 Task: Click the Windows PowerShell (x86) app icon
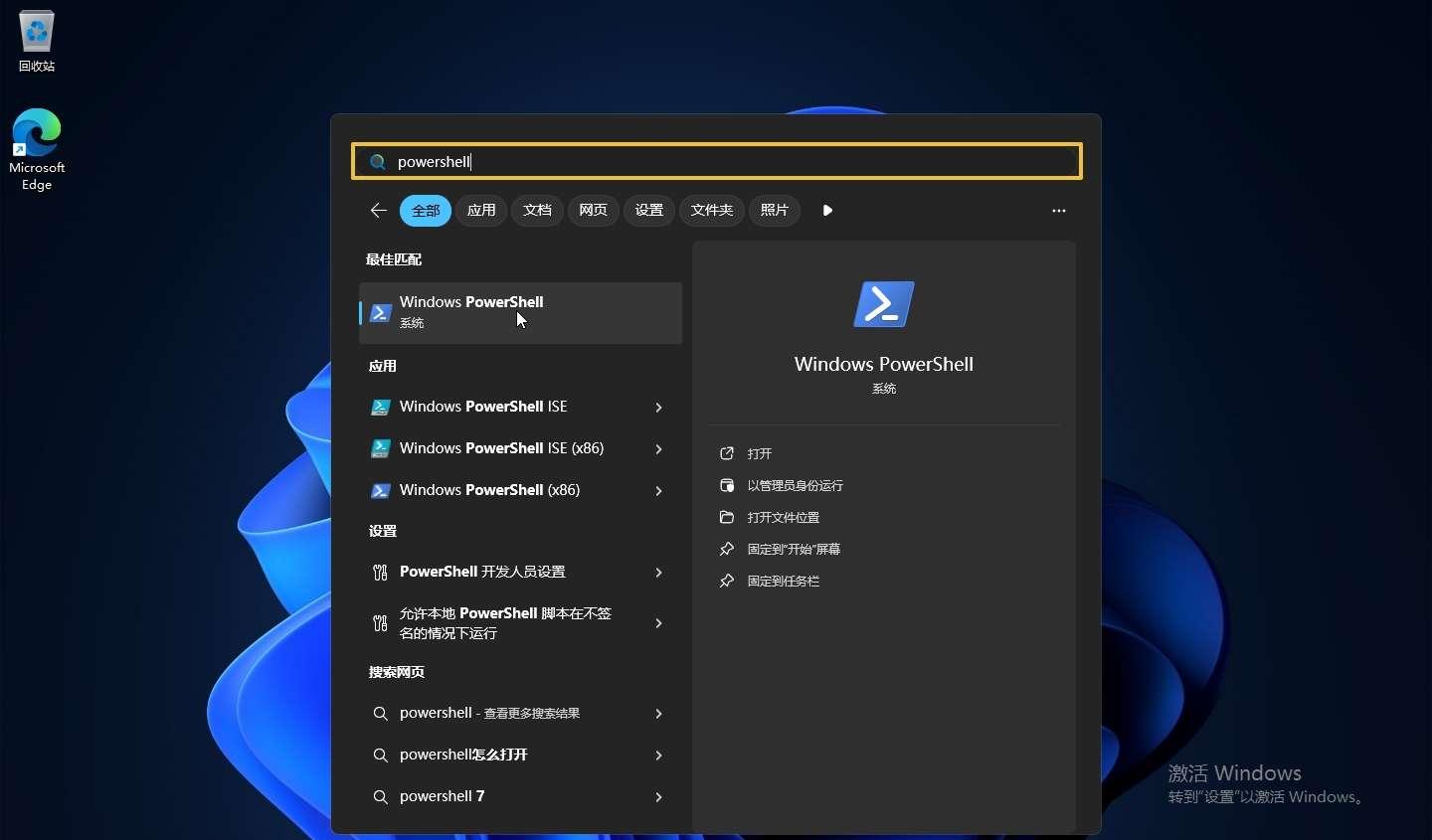pos(380,490)
